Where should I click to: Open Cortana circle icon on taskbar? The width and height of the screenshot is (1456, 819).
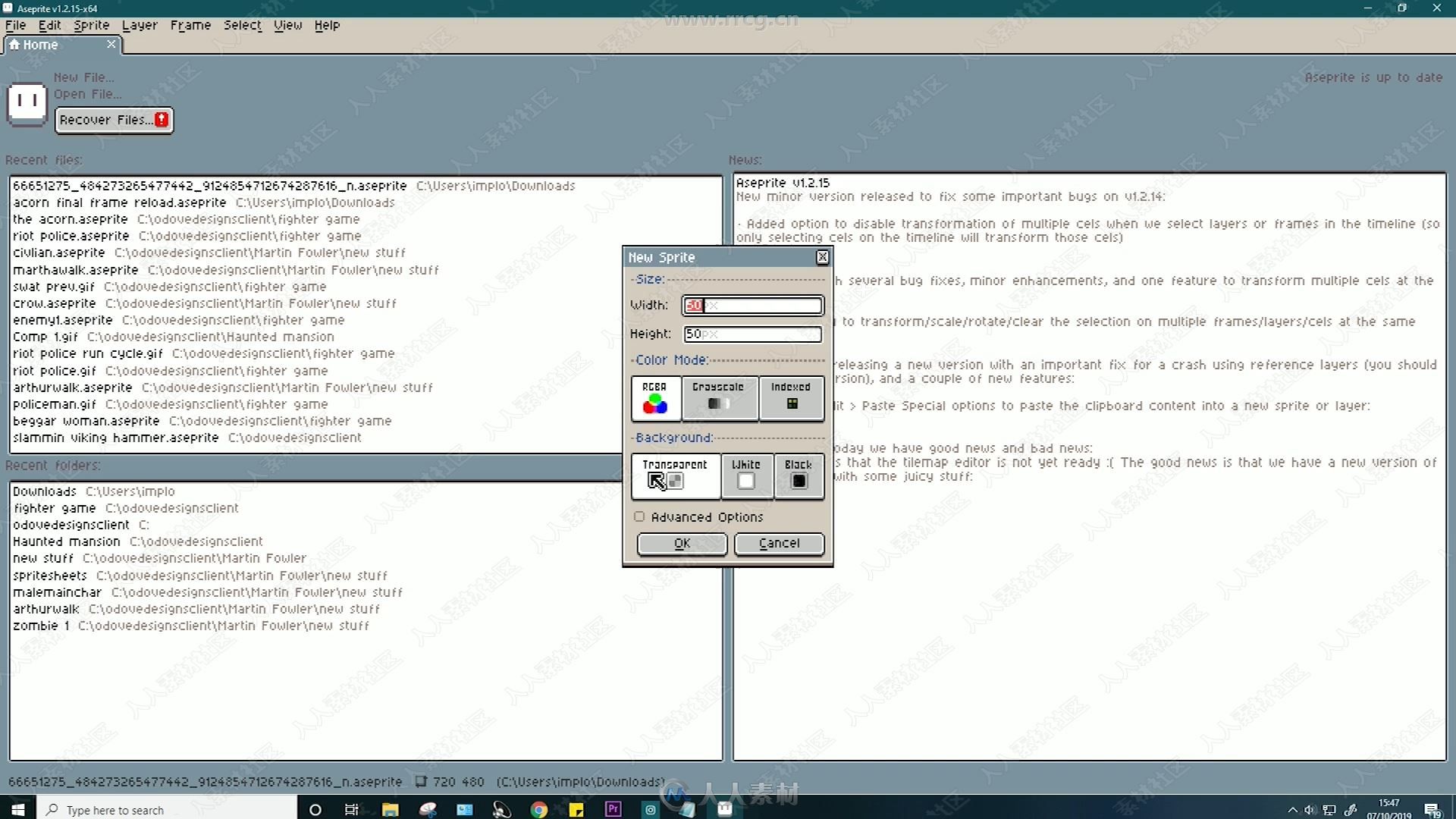tap(315, 809)
